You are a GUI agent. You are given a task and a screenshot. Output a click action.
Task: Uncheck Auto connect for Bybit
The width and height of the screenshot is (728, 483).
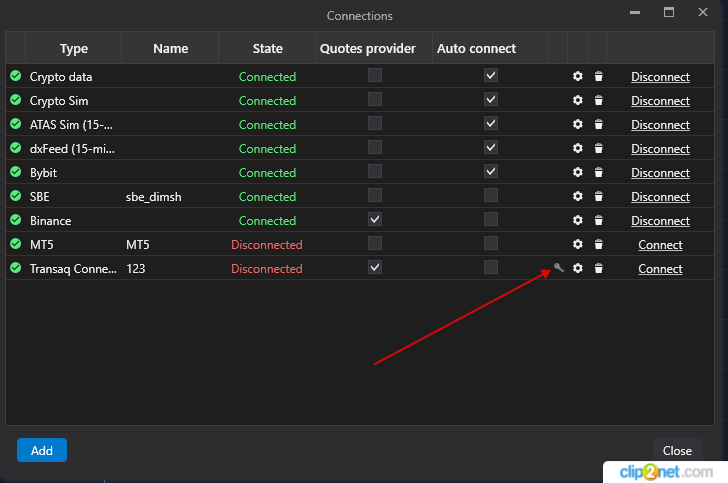pyautogui.click(x=491, y=171)
